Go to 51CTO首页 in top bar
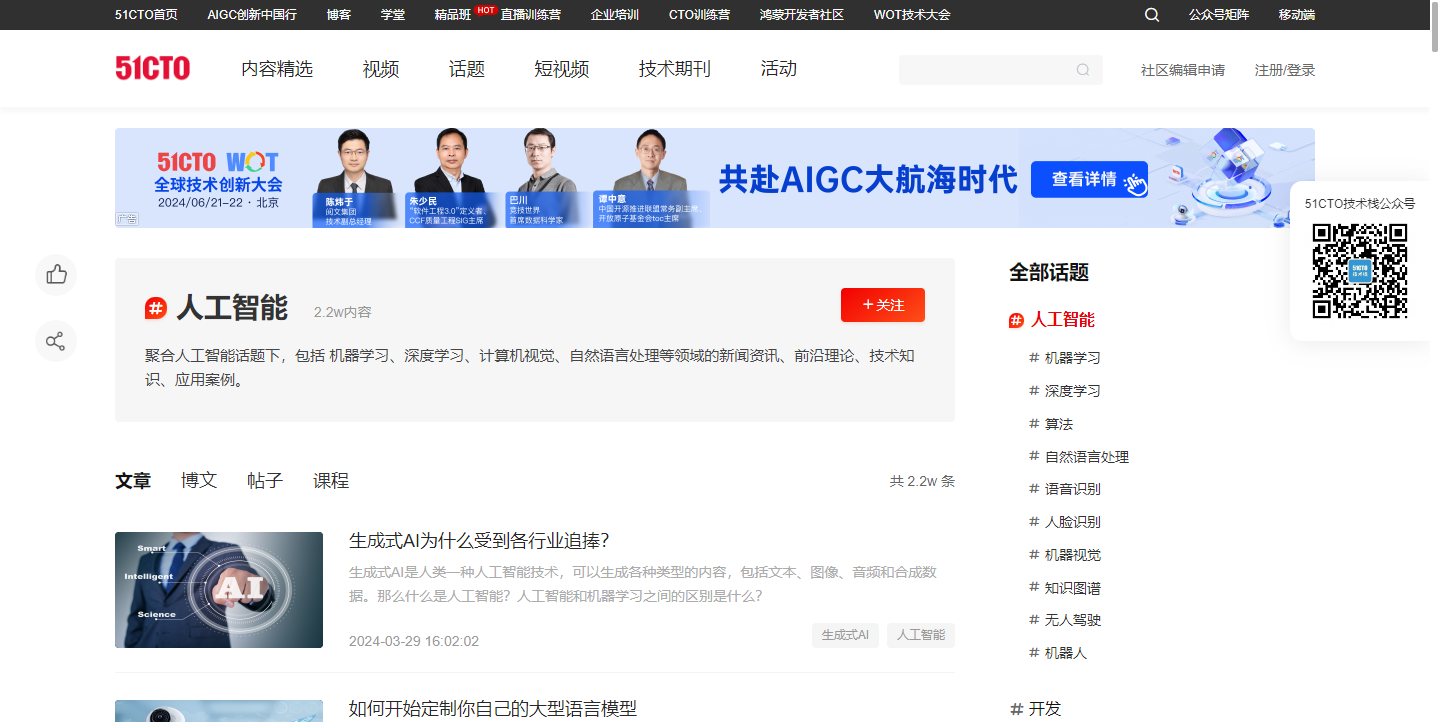The image size is (1440, 722). [x=146, y=15]
